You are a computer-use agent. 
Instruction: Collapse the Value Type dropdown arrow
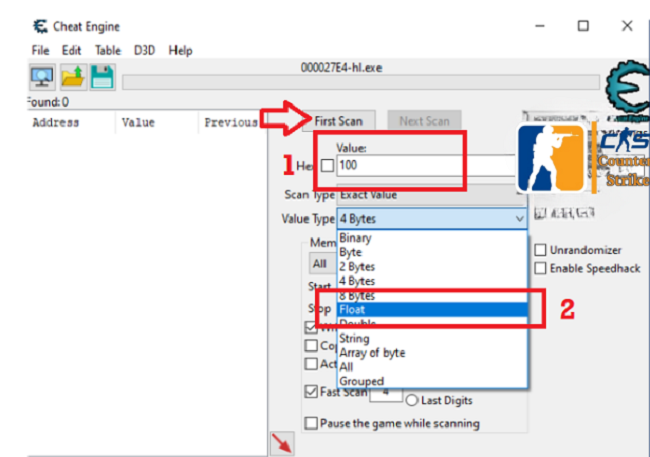(x=518, y=218)
